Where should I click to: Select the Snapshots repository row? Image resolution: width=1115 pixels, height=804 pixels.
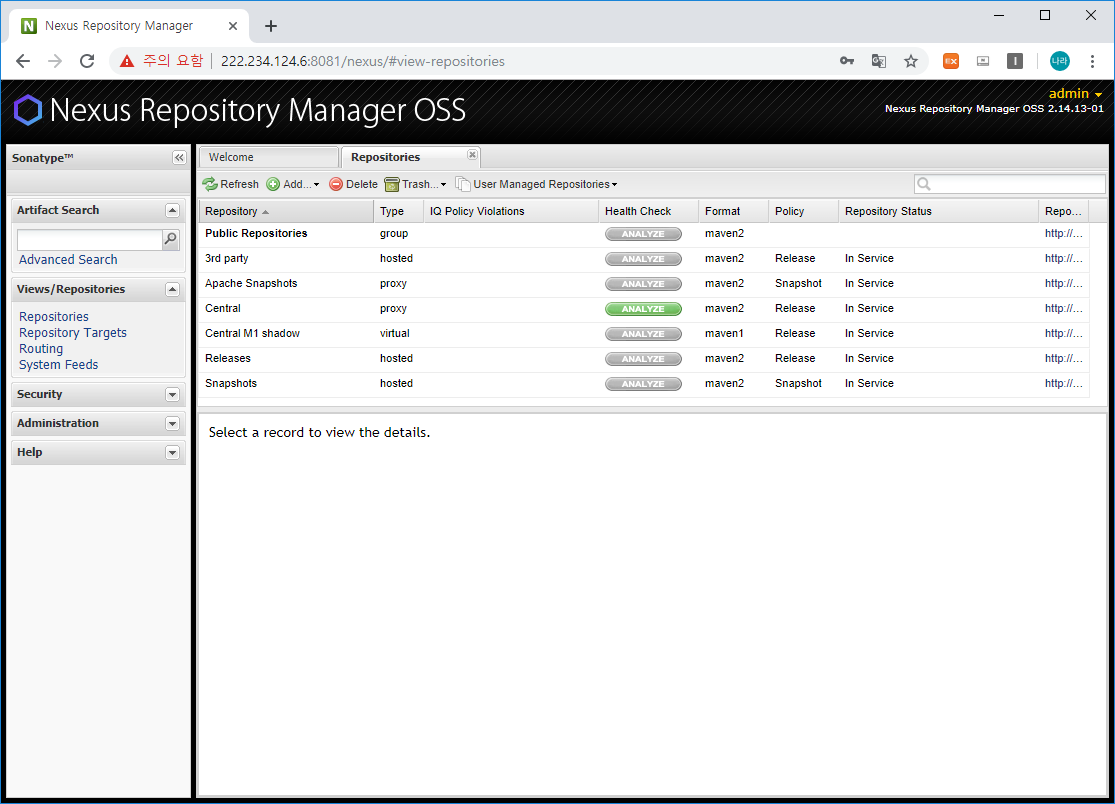pos(644,383)
